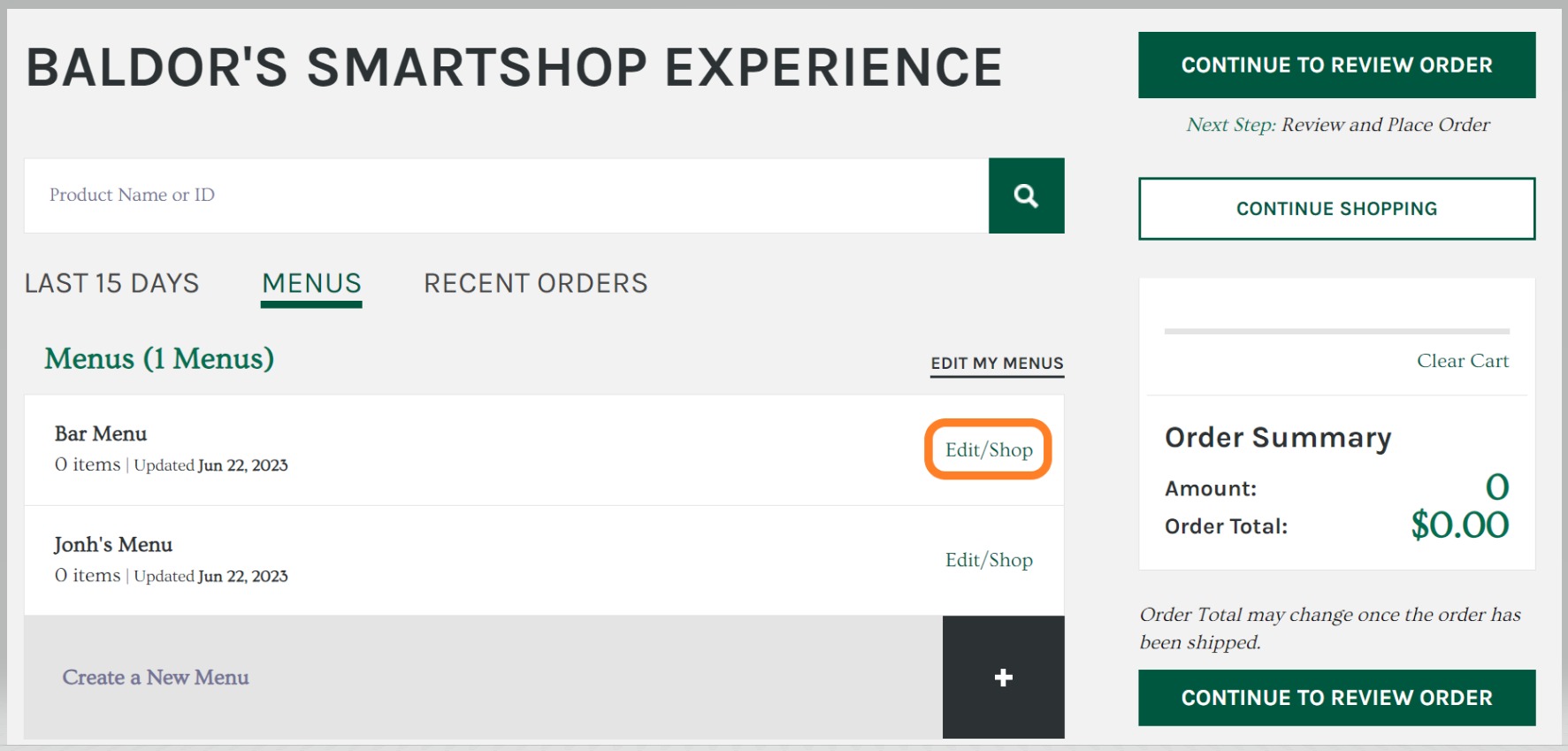This screenshot has height=751, width=1568.
Task: Click the plus icon to add a menu
Action: pos(1003,678)
